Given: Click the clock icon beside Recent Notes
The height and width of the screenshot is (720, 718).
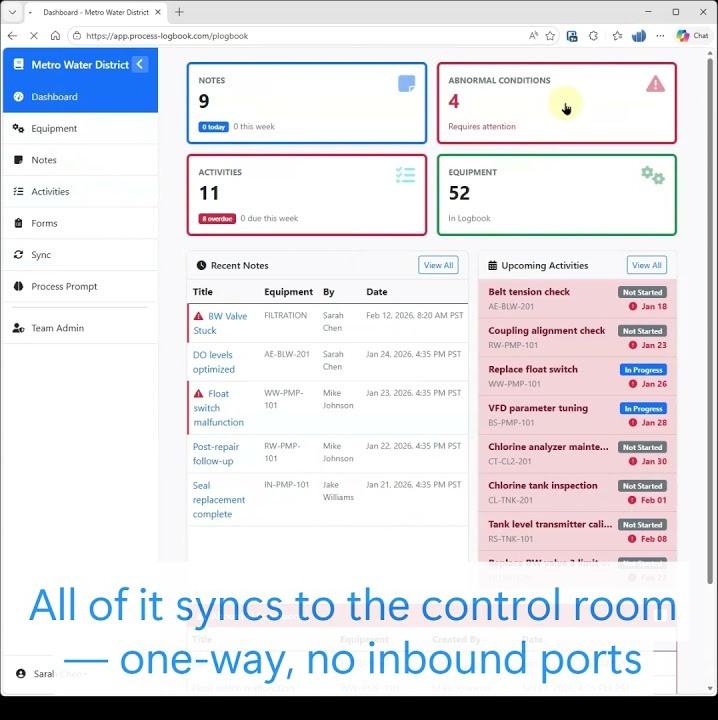Looking at the screenshot, I should pyautogui.click(x=201, y=265).
